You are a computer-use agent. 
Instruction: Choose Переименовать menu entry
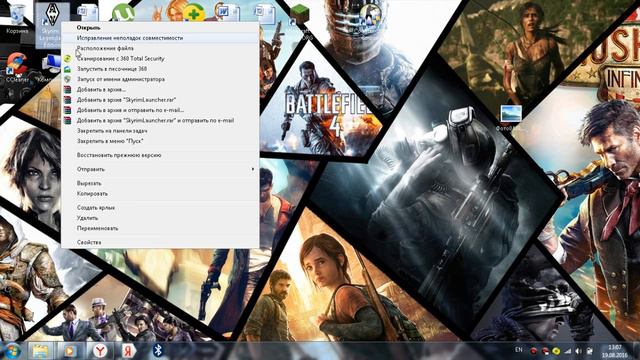pos(160,228)
